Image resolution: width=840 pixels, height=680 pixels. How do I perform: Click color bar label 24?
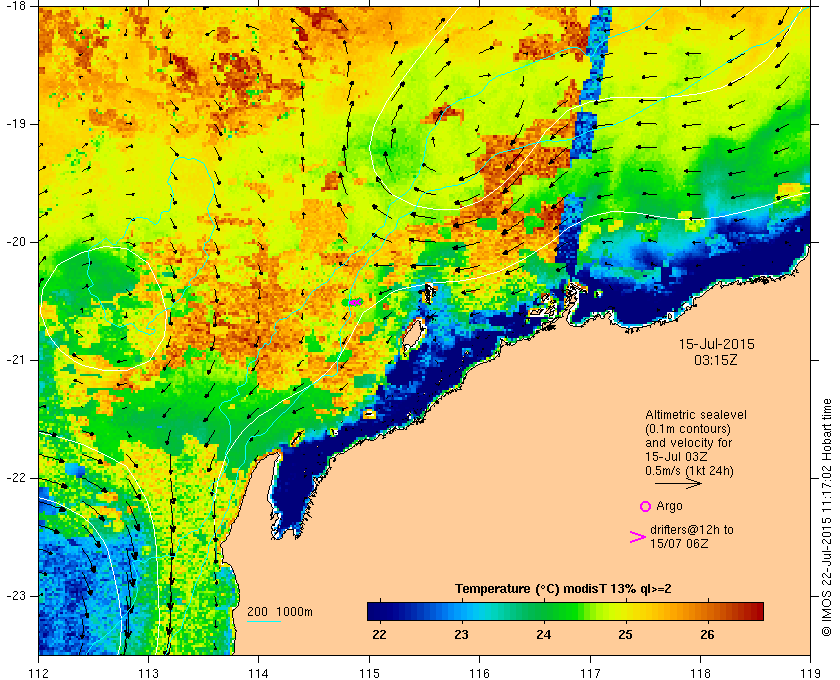(x=543, y=635)
